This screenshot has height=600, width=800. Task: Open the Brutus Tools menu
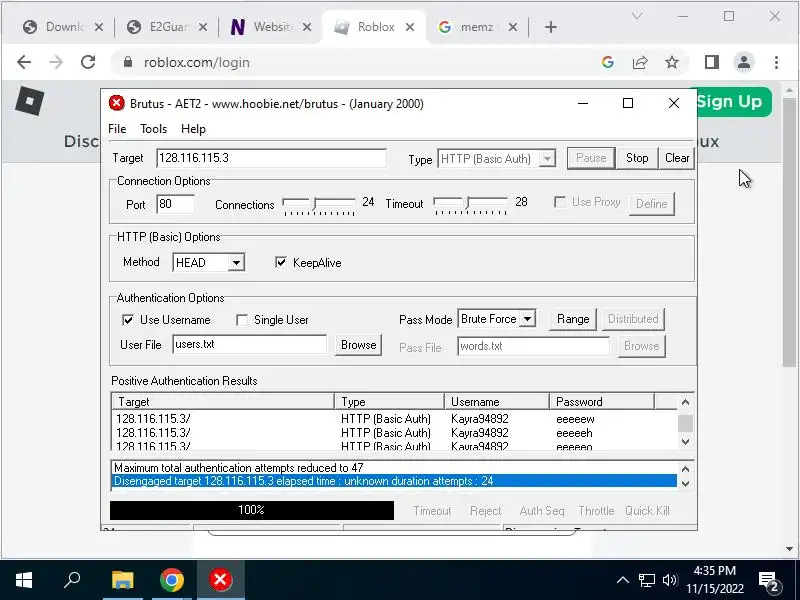[154, 129]
